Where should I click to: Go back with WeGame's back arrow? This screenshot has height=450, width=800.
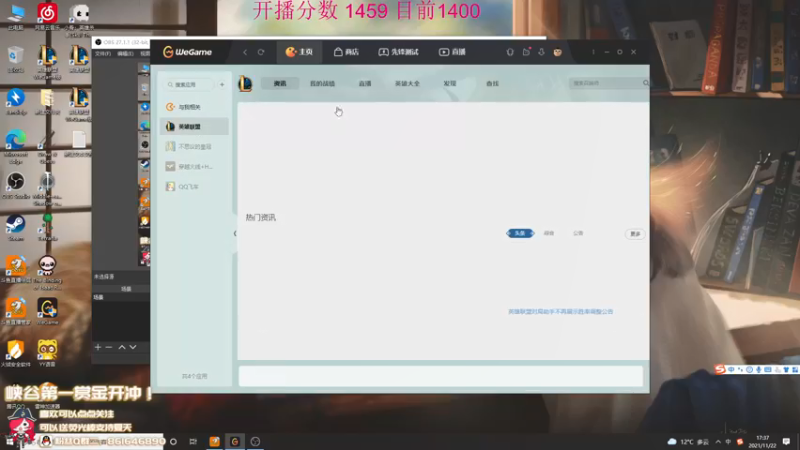[x=245, y=52]
